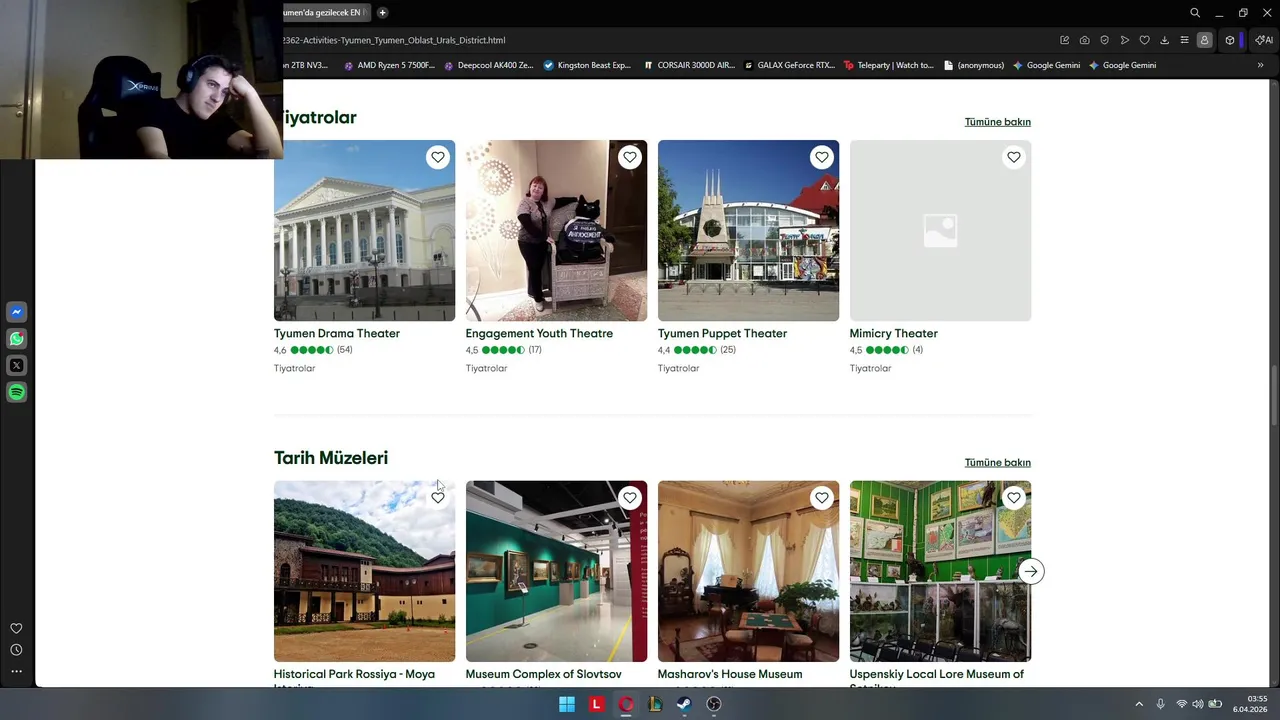Open the Windows Start menu

click(567, 704)
